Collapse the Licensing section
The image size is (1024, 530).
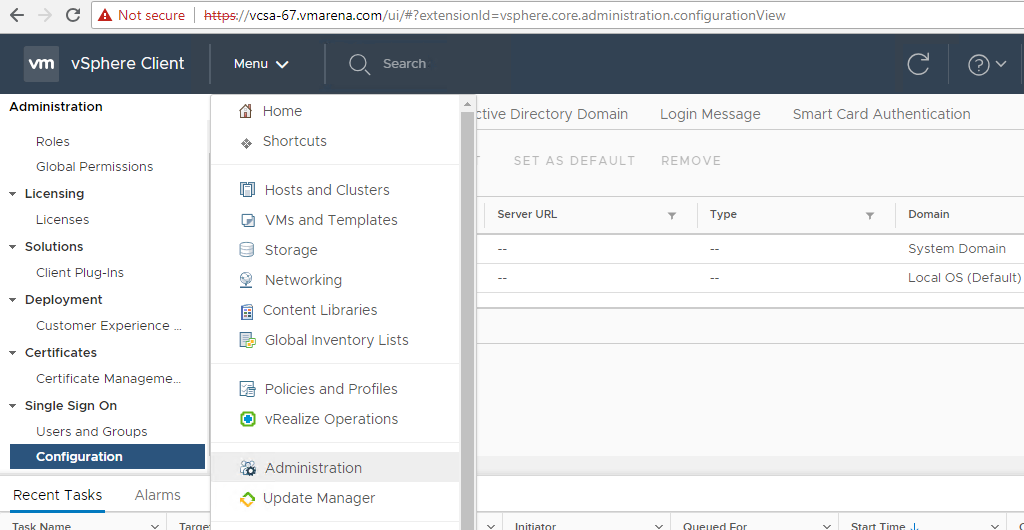[13, 194]
